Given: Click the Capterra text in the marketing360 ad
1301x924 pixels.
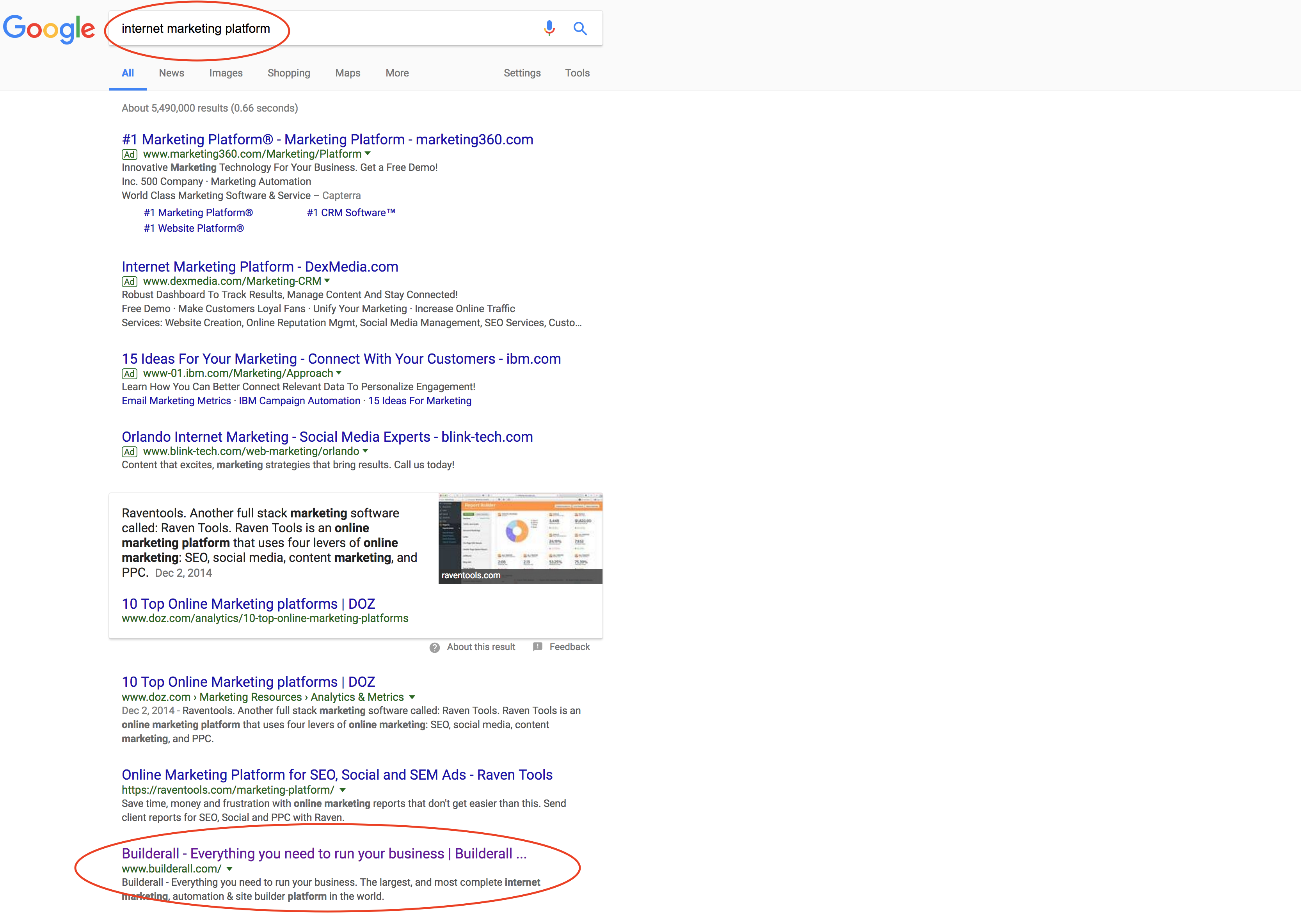Looking at the screenshot, I should [341, 196].
